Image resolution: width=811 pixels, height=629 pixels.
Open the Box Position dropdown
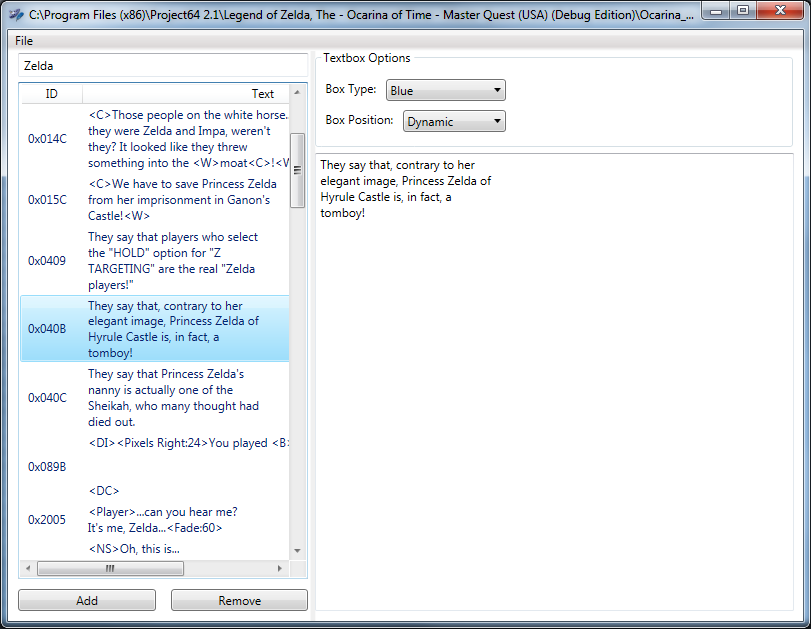tap(454, 122)
